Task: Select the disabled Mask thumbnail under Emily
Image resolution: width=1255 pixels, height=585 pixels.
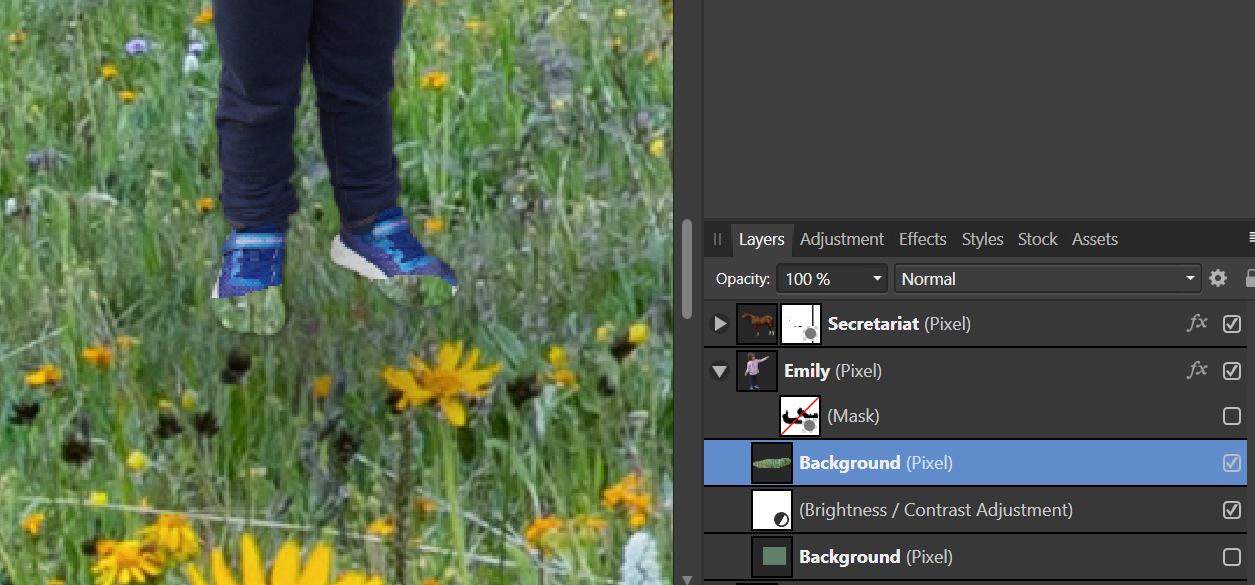Action: pos(801,416)
